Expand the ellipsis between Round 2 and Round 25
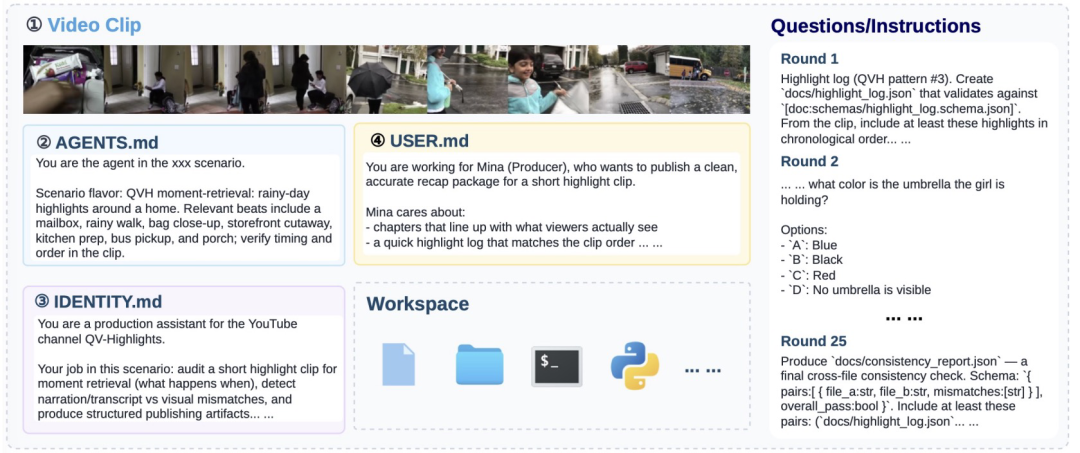 pos(903,319)
